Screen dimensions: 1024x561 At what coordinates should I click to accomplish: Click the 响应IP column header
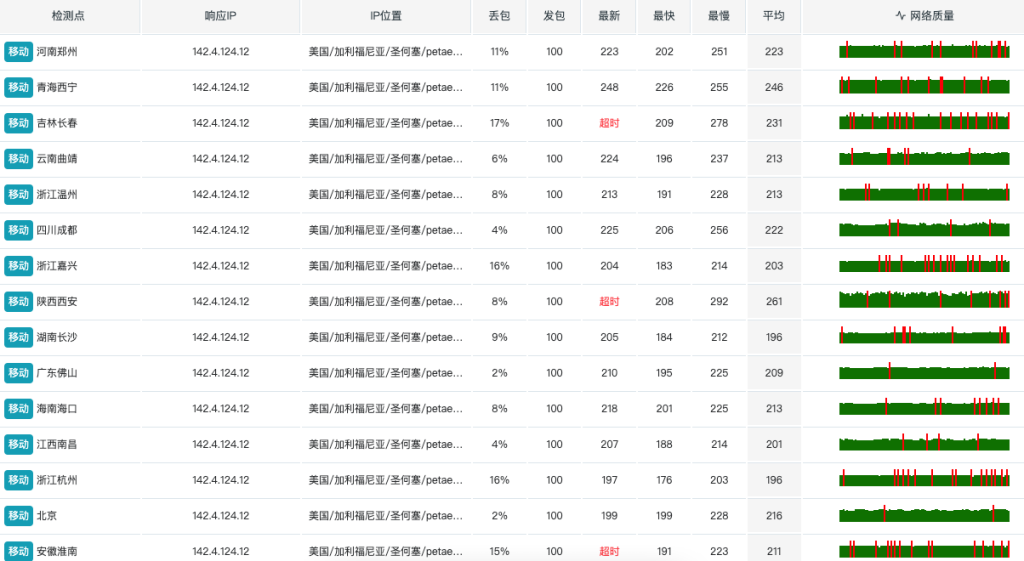(220, 16)
